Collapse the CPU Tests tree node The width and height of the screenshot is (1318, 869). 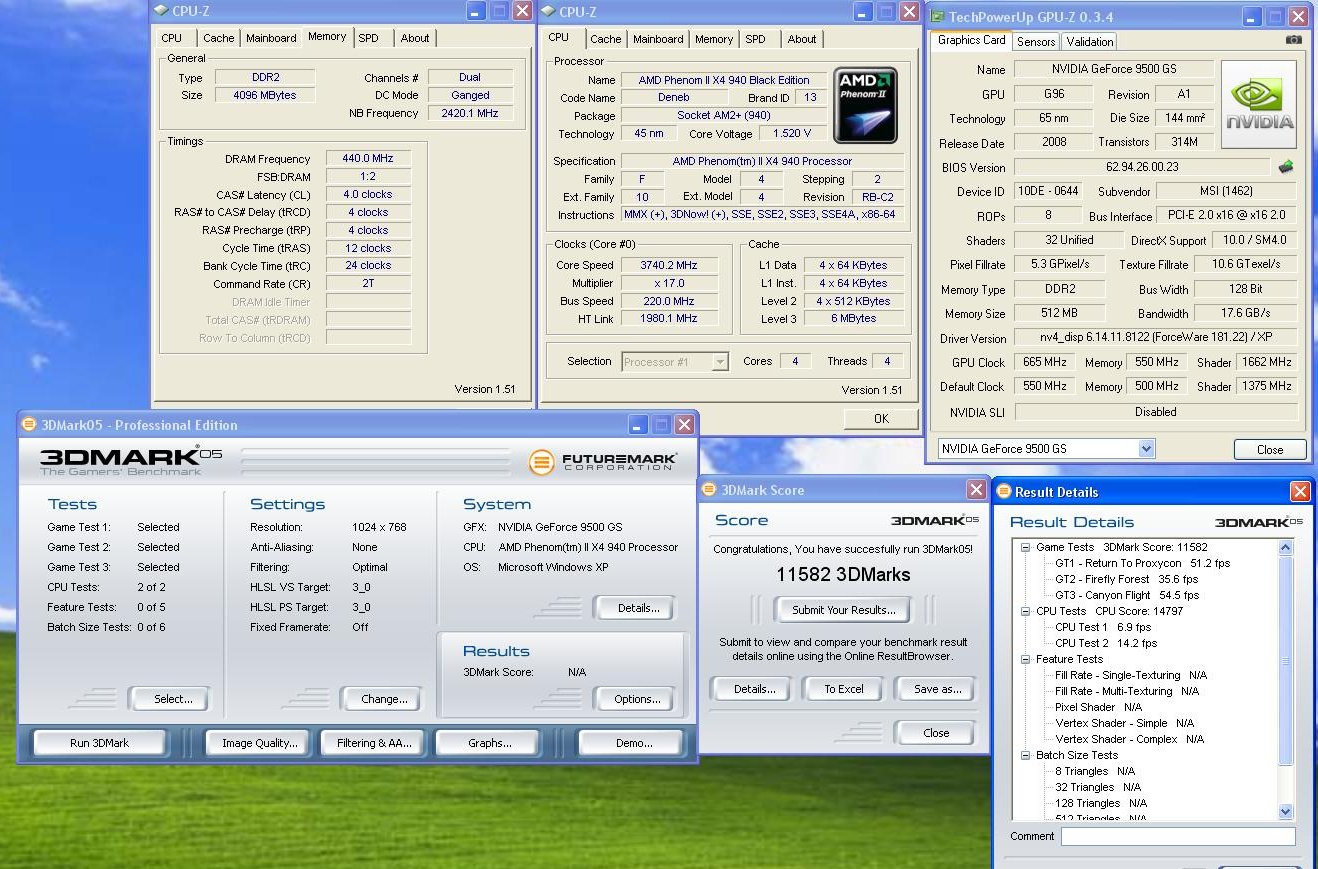[1025, 611]
